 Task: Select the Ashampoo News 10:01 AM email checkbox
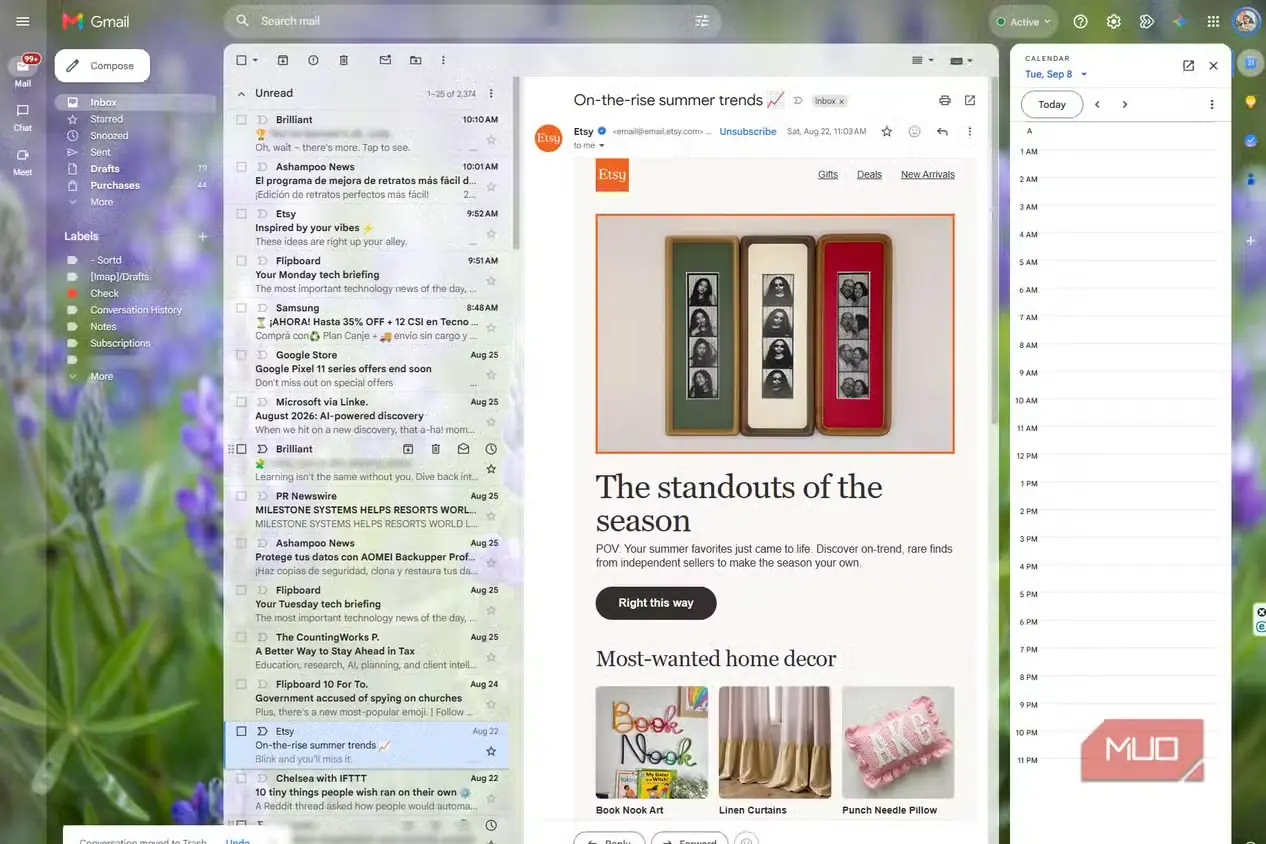[241, 167]
